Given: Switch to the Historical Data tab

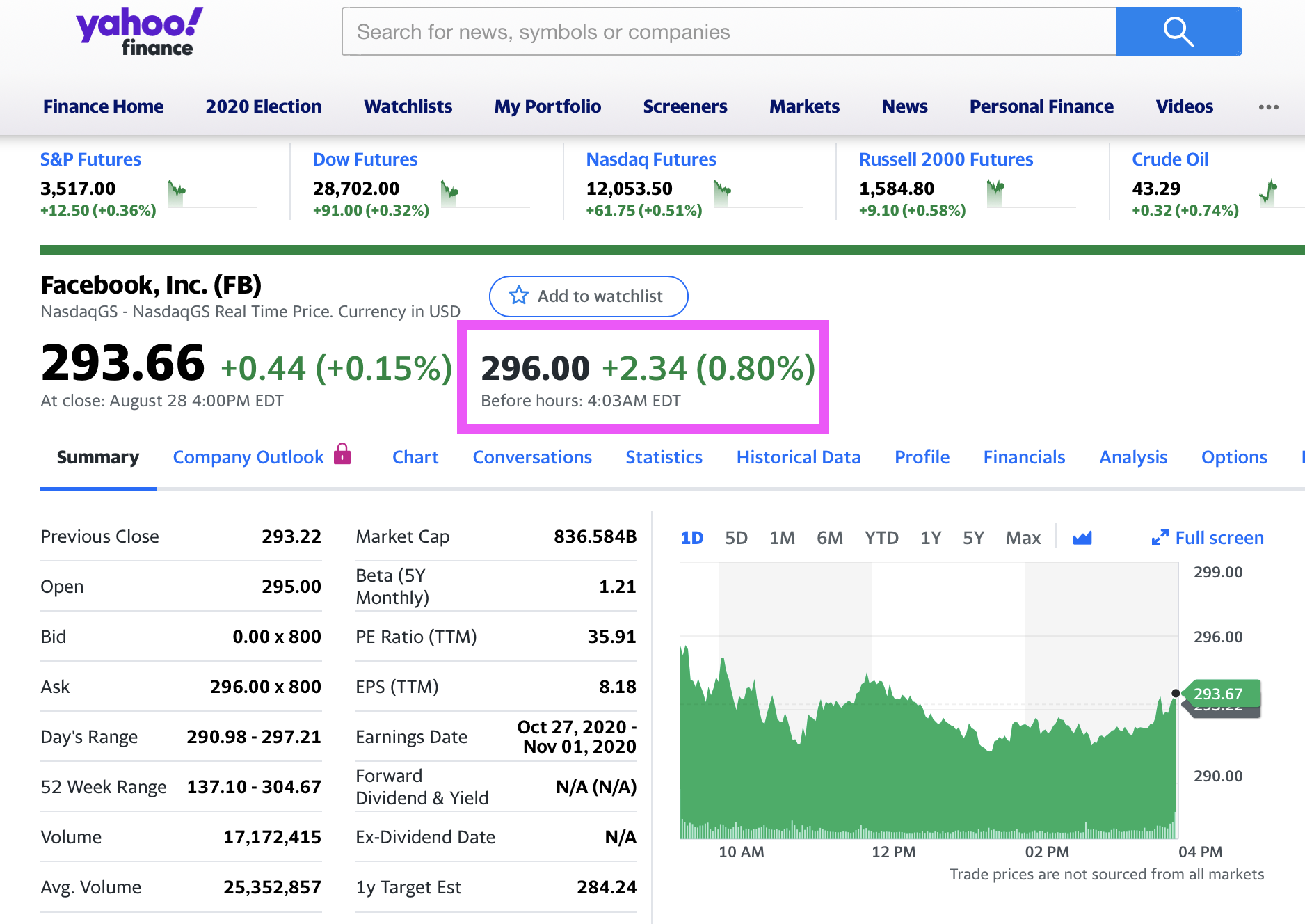Looking at the screenshot, I should pos(799,457).
